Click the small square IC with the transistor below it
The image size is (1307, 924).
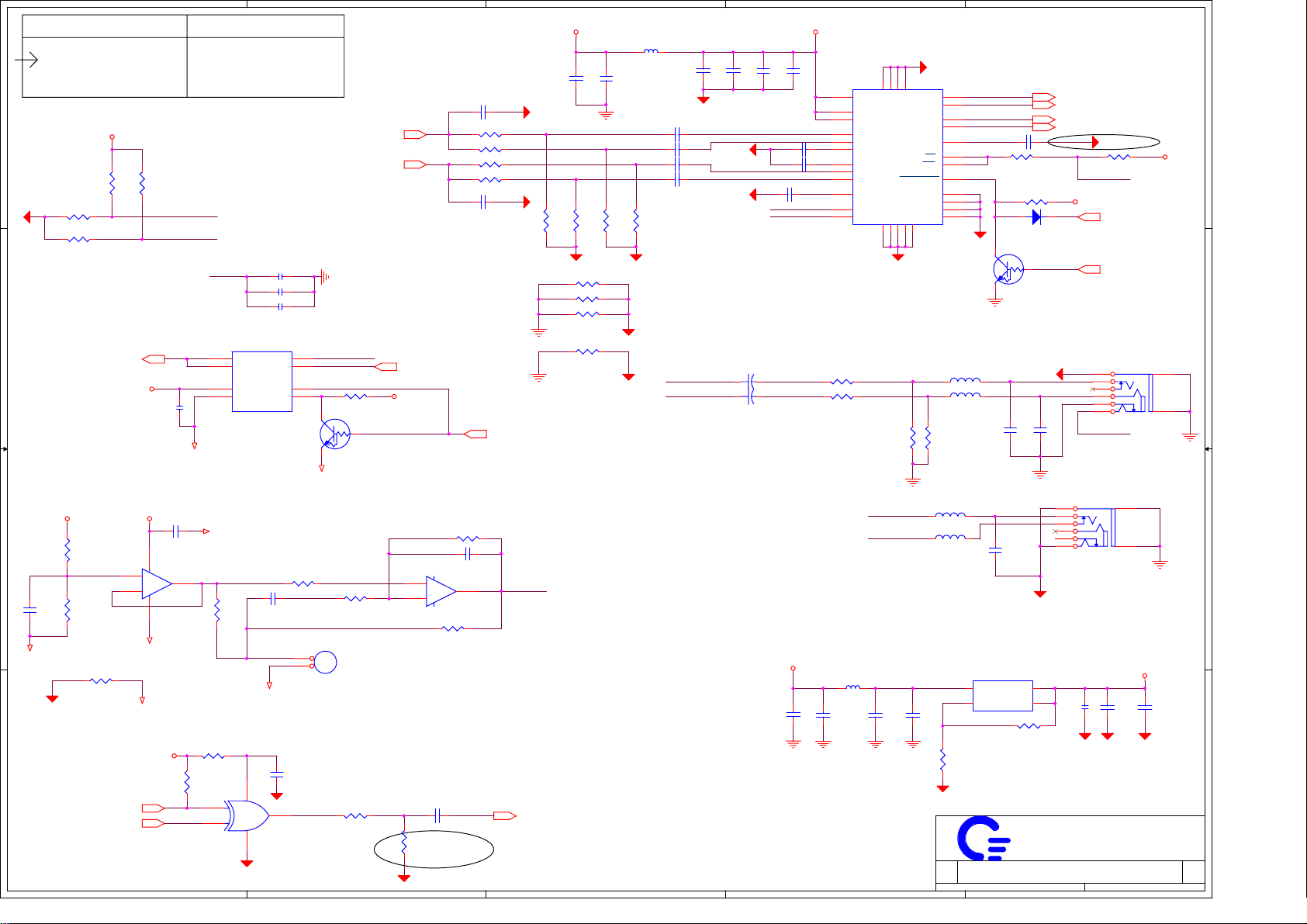point(262,381)
